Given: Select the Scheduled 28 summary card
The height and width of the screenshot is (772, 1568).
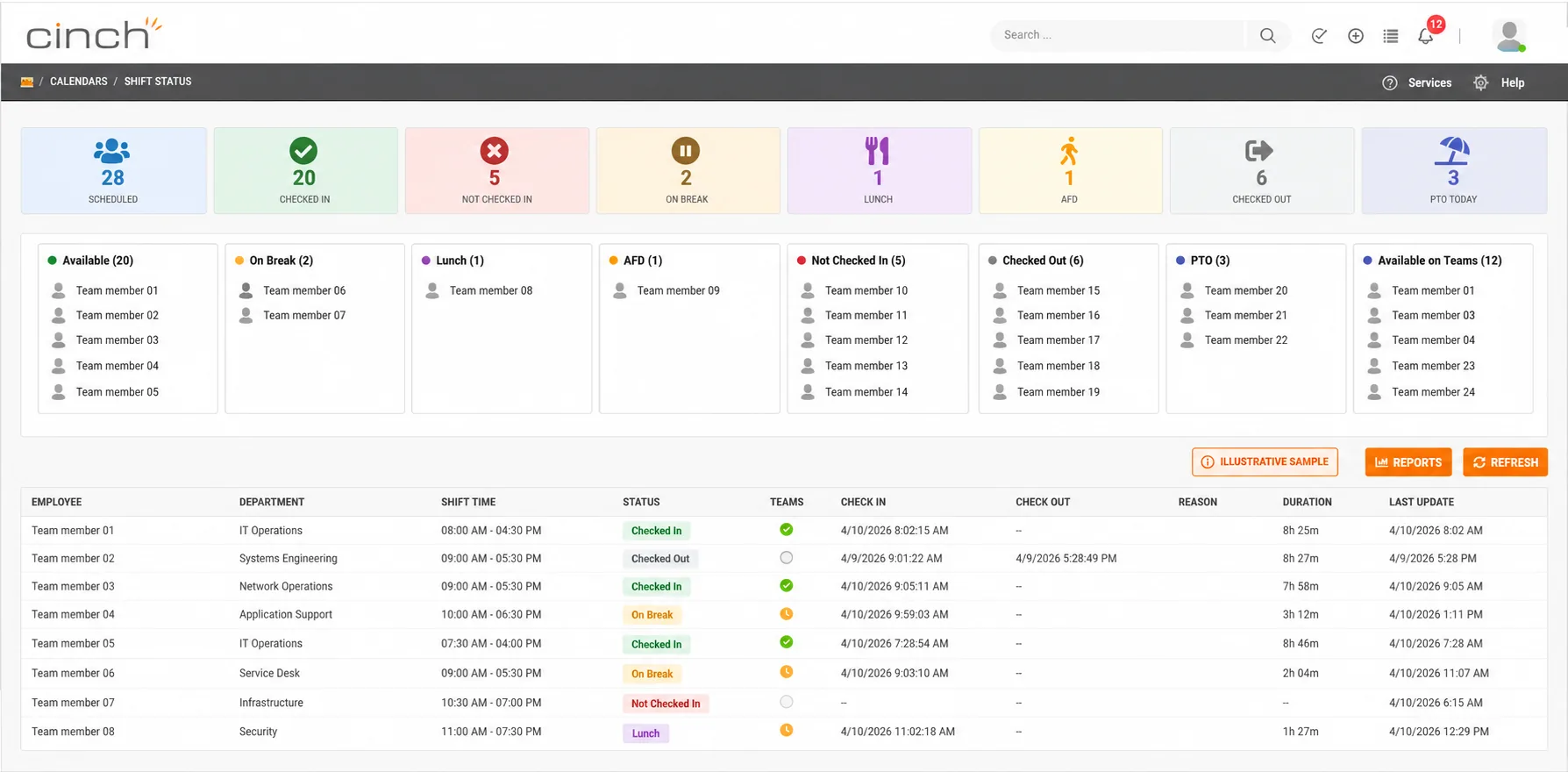Looking at the screenshot, I should (x=113, y=171).
